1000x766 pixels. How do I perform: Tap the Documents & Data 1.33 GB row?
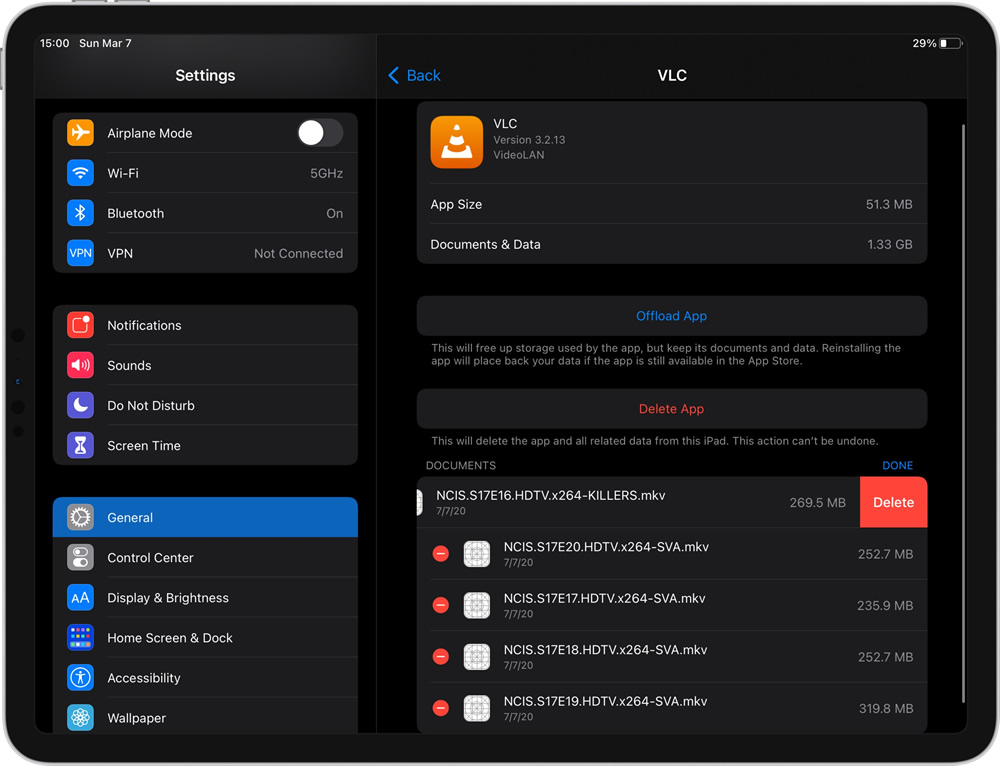[x=672, y=244]
